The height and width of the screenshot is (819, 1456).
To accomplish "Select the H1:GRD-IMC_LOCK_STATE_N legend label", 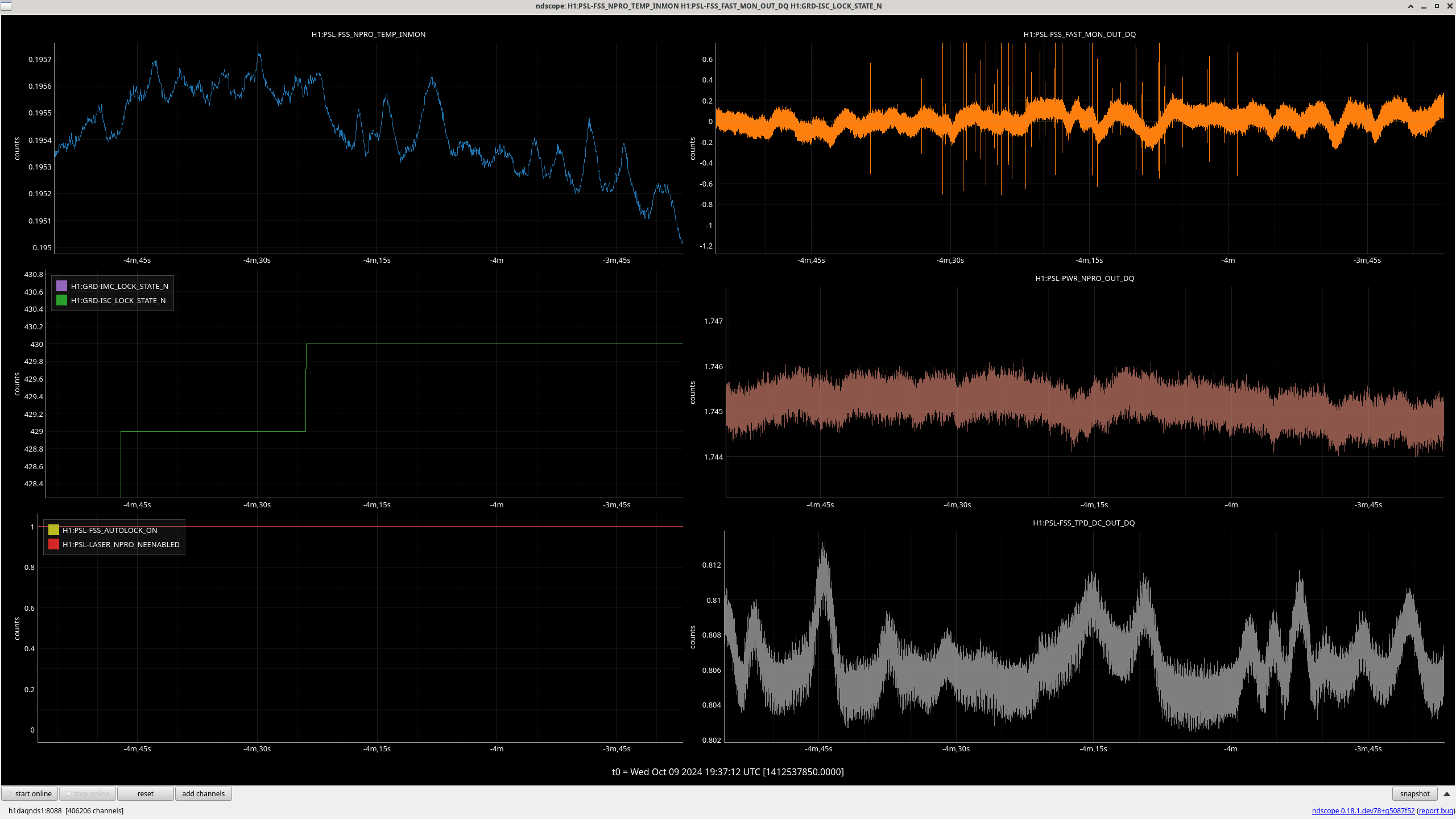I will 119,286.
